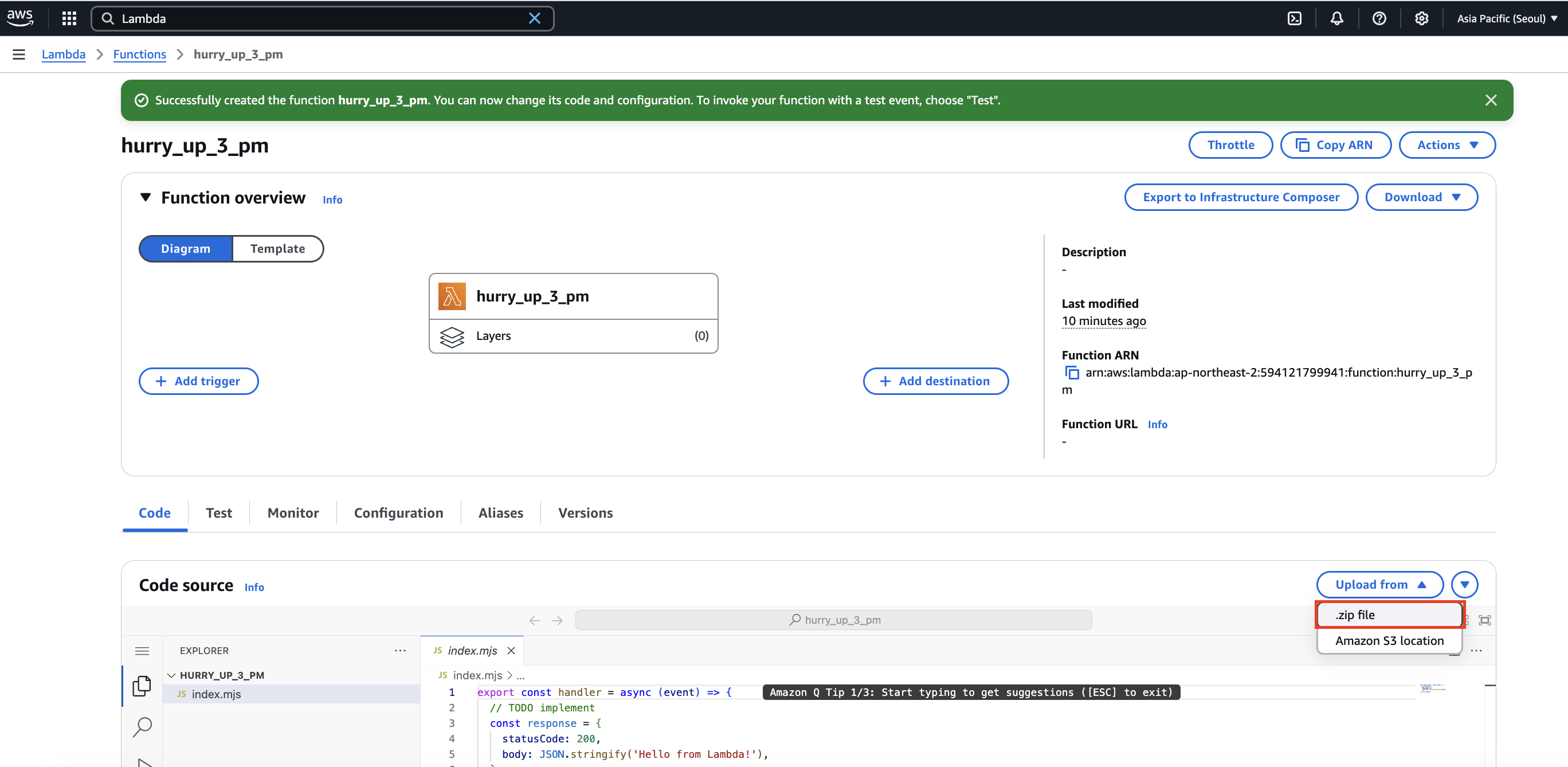1568x767 pixels.
Task: Open the settings gear in the top bar
Action: point(1422,18)
